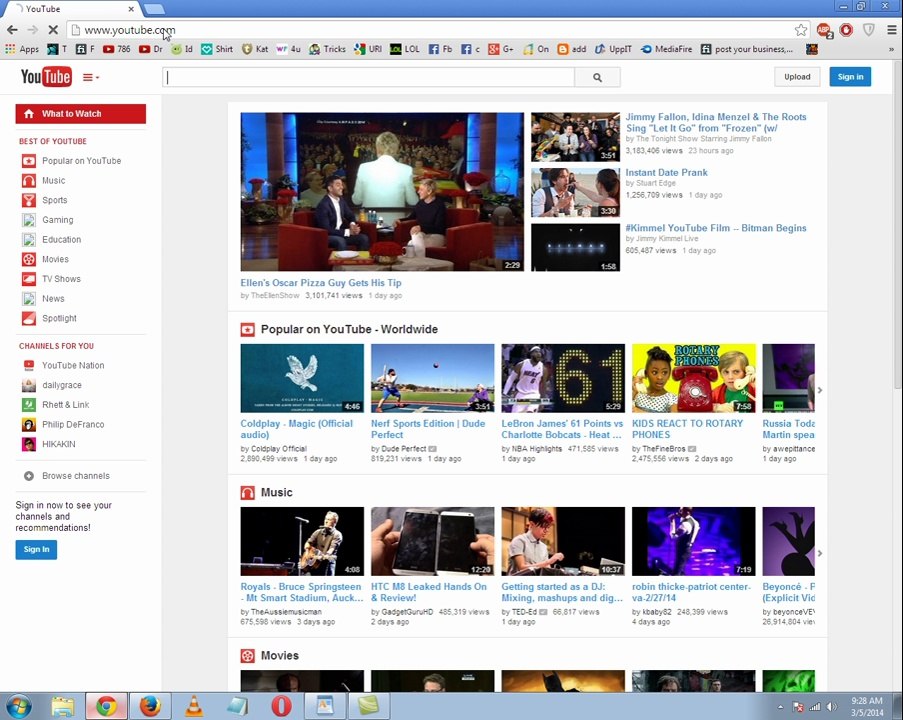
Task: Click the Movies section reel icon
Action: [x=248, y=656]
